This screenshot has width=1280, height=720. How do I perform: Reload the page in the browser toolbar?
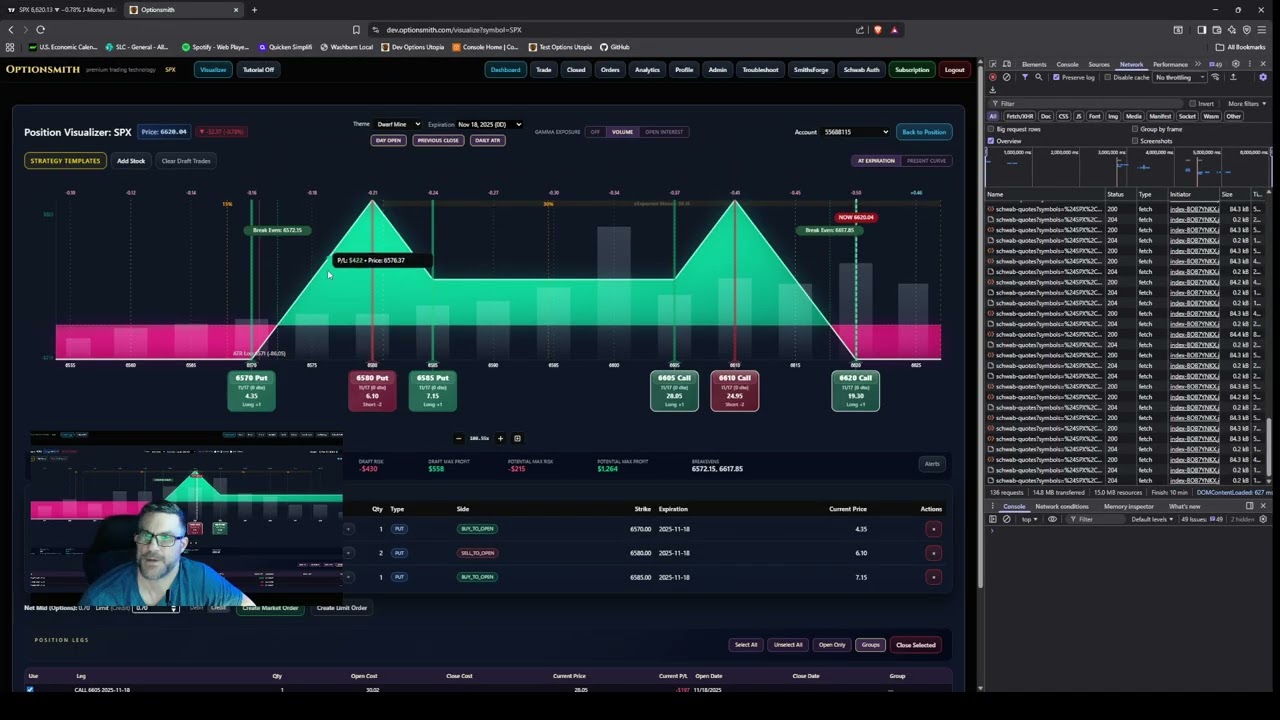point(40,30)
